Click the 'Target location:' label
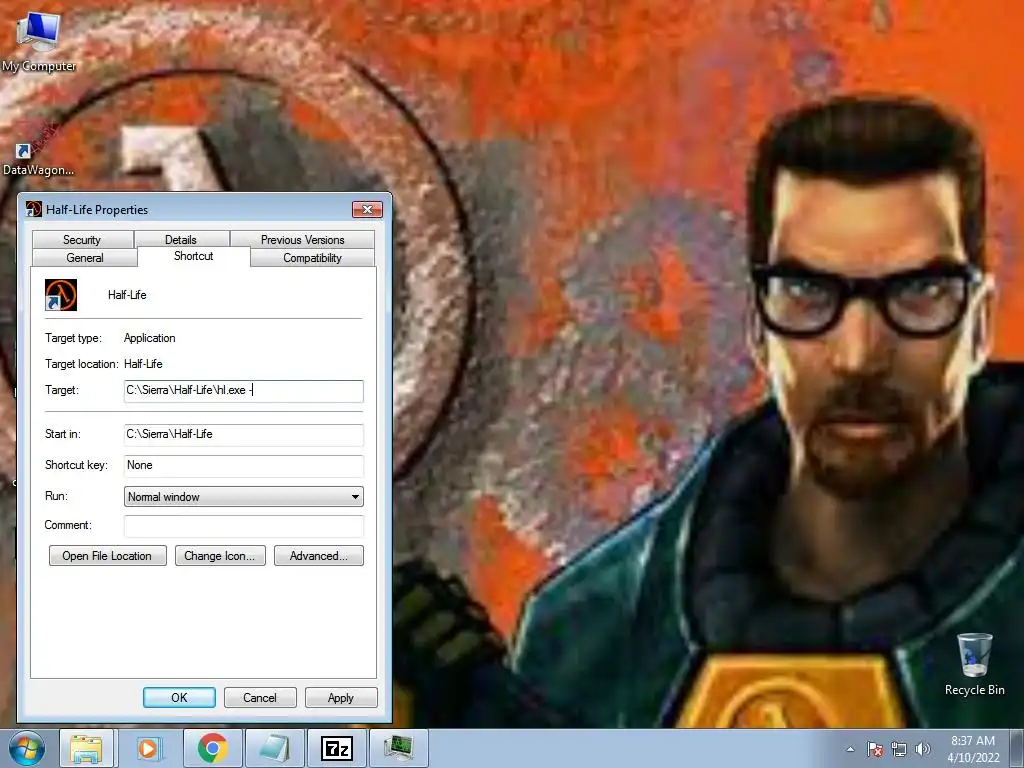The width and height of the screenshot is (1024, 768). click(x=82, y=364)
